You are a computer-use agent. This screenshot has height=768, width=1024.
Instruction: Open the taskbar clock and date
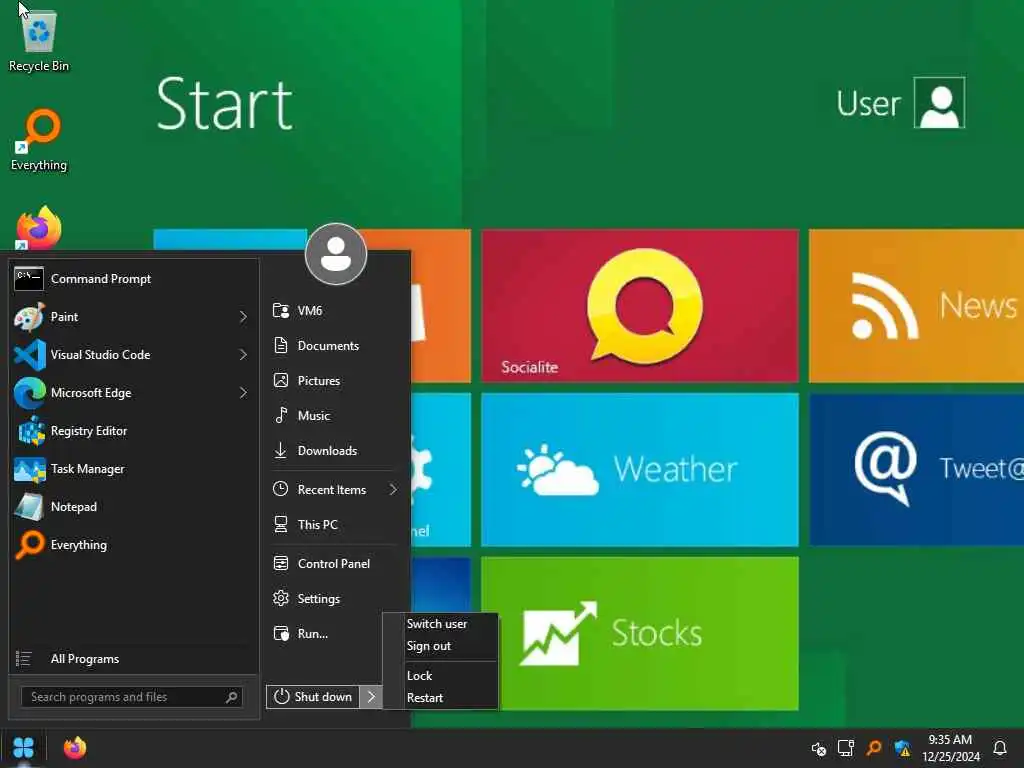click(951, 748)
